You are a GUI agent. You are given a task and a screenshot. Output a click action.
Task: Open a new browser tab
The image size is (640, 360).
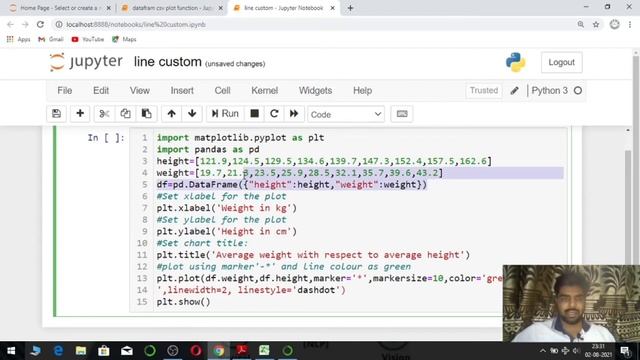(x=350, y=8)
